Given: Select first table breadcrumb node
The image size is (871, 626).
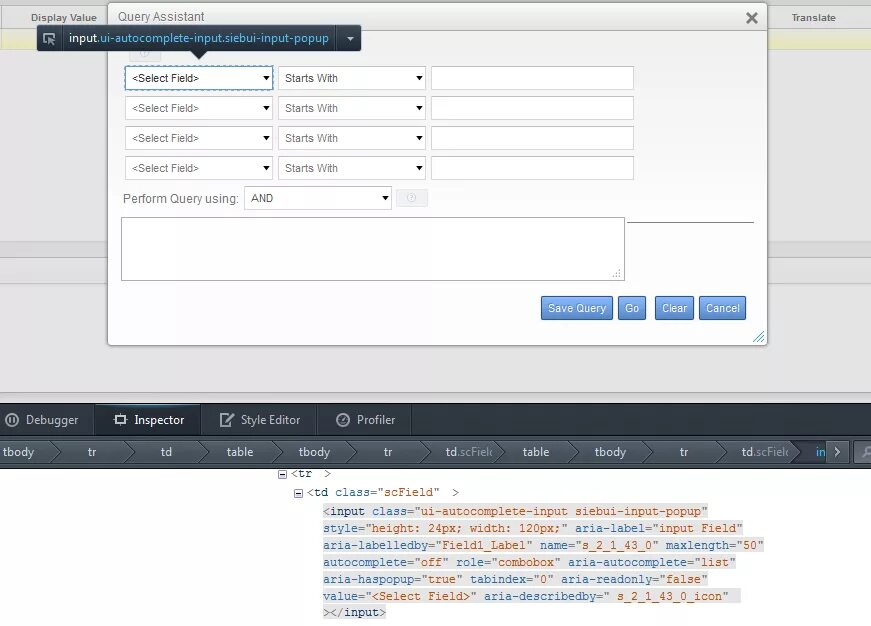Looking at the screenshot, I should pyautogui.click(x=239, y=452).
